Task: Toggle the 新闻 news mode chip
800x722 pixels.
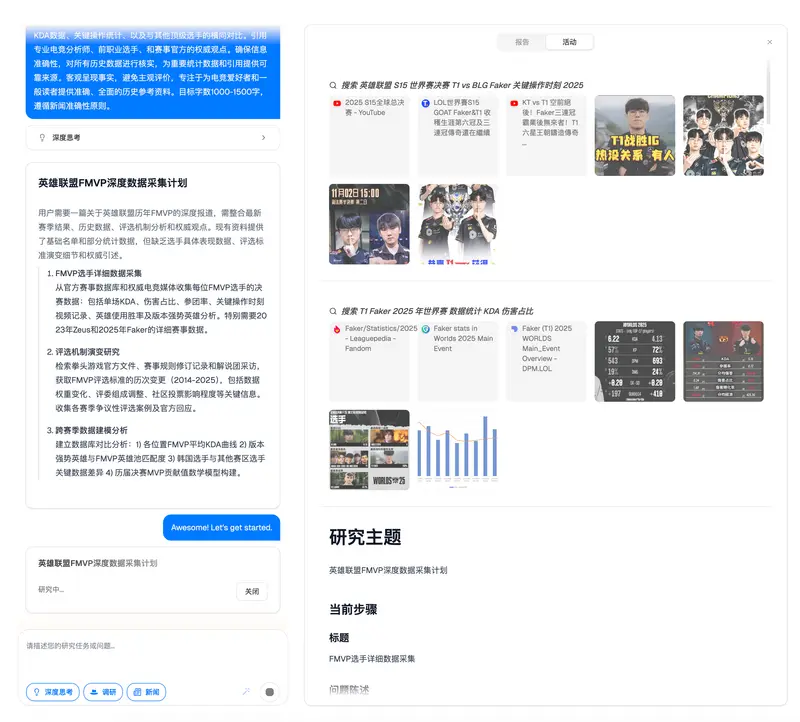Action: coord(145,692)
